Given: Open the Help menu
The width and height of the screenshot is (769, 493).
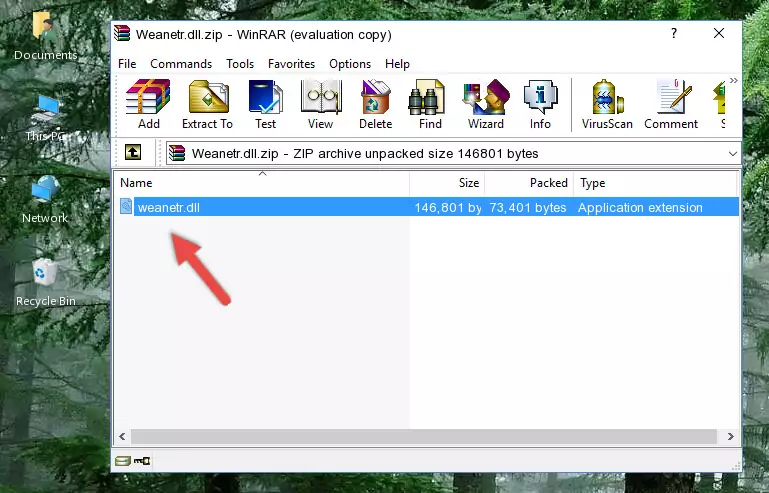Looking at the screenshot, I should click(397, 64).
